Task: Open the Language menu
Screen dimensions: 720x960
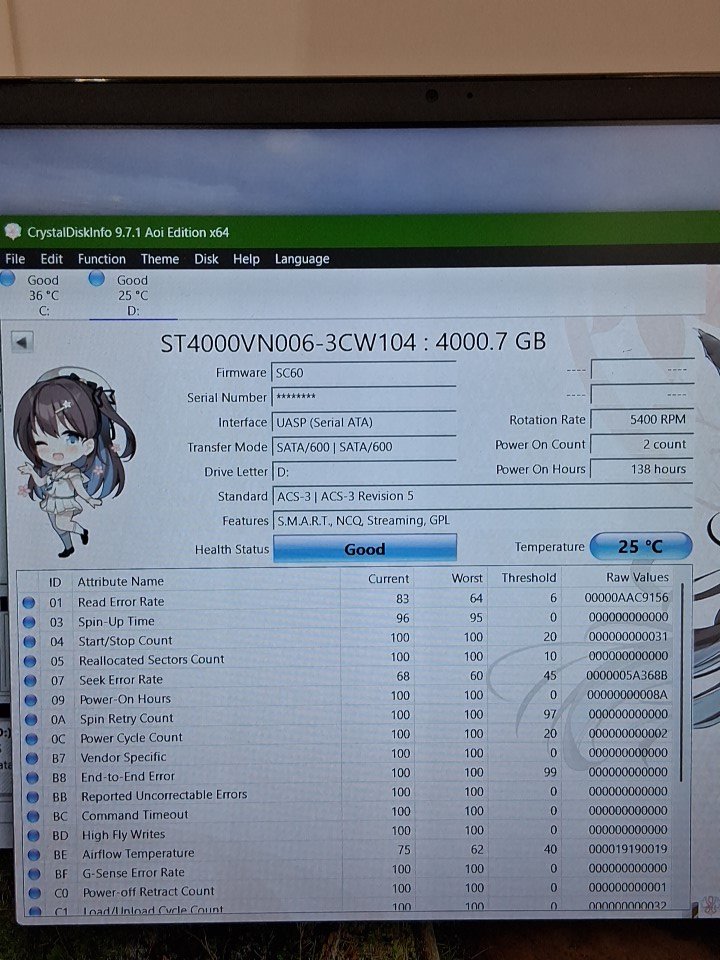Action: (301, 259)
